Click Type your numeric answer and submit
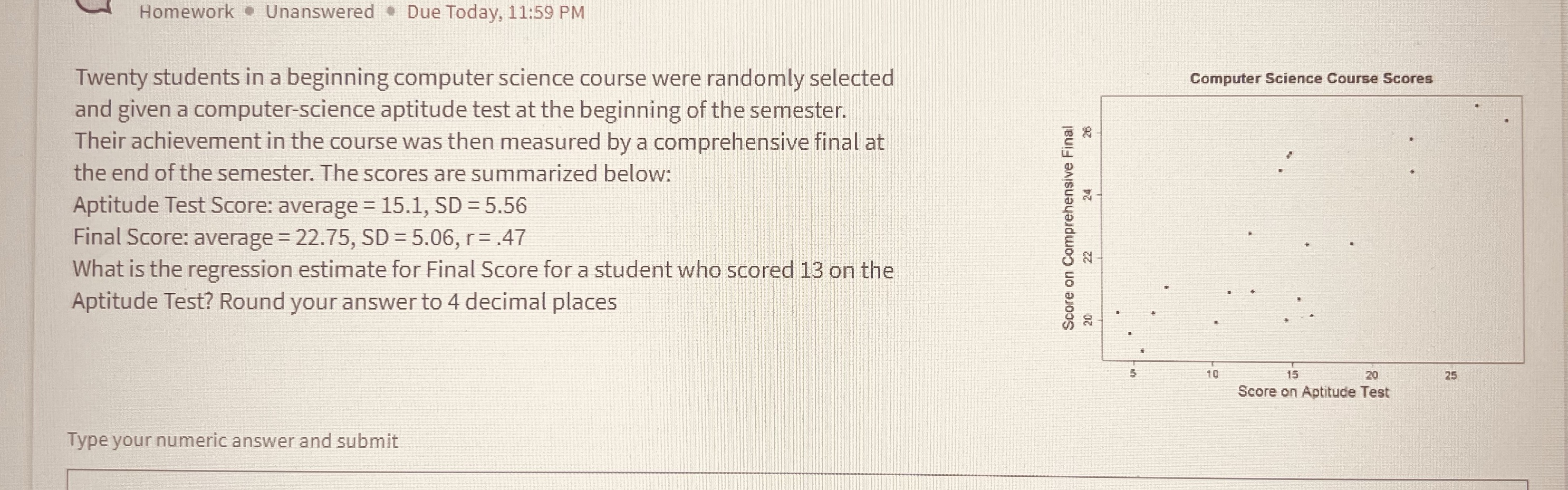Viewport: 1568px width, 490px height. [x=234, y=441]
